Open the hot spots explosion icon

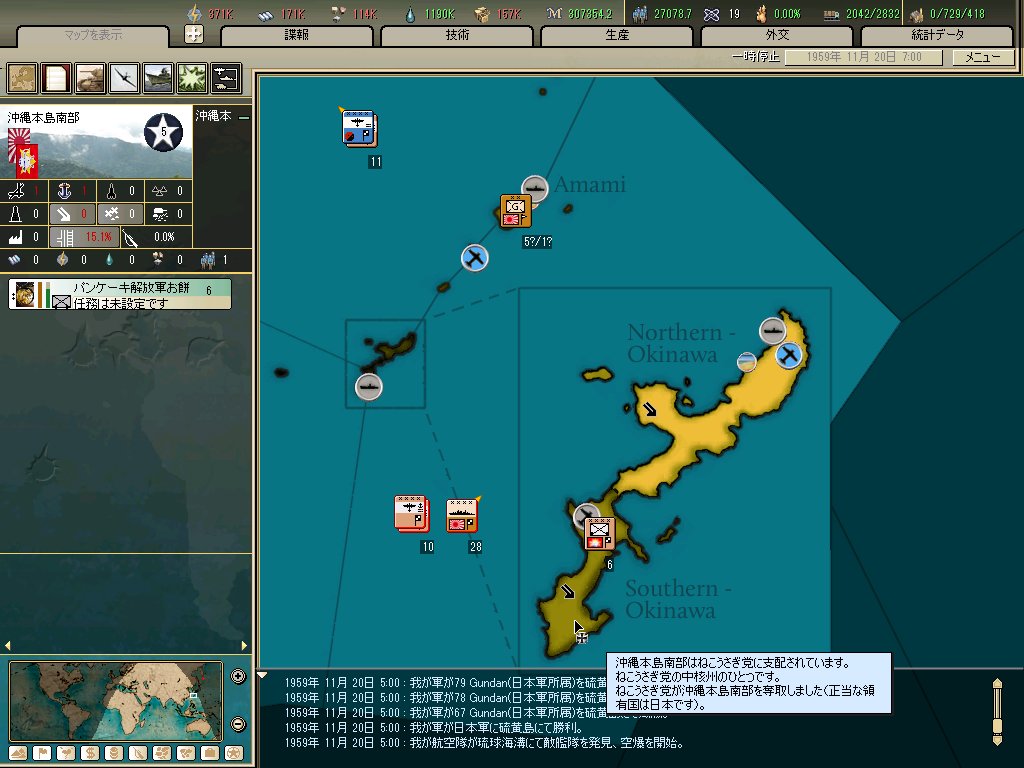(x=192, y=78)
